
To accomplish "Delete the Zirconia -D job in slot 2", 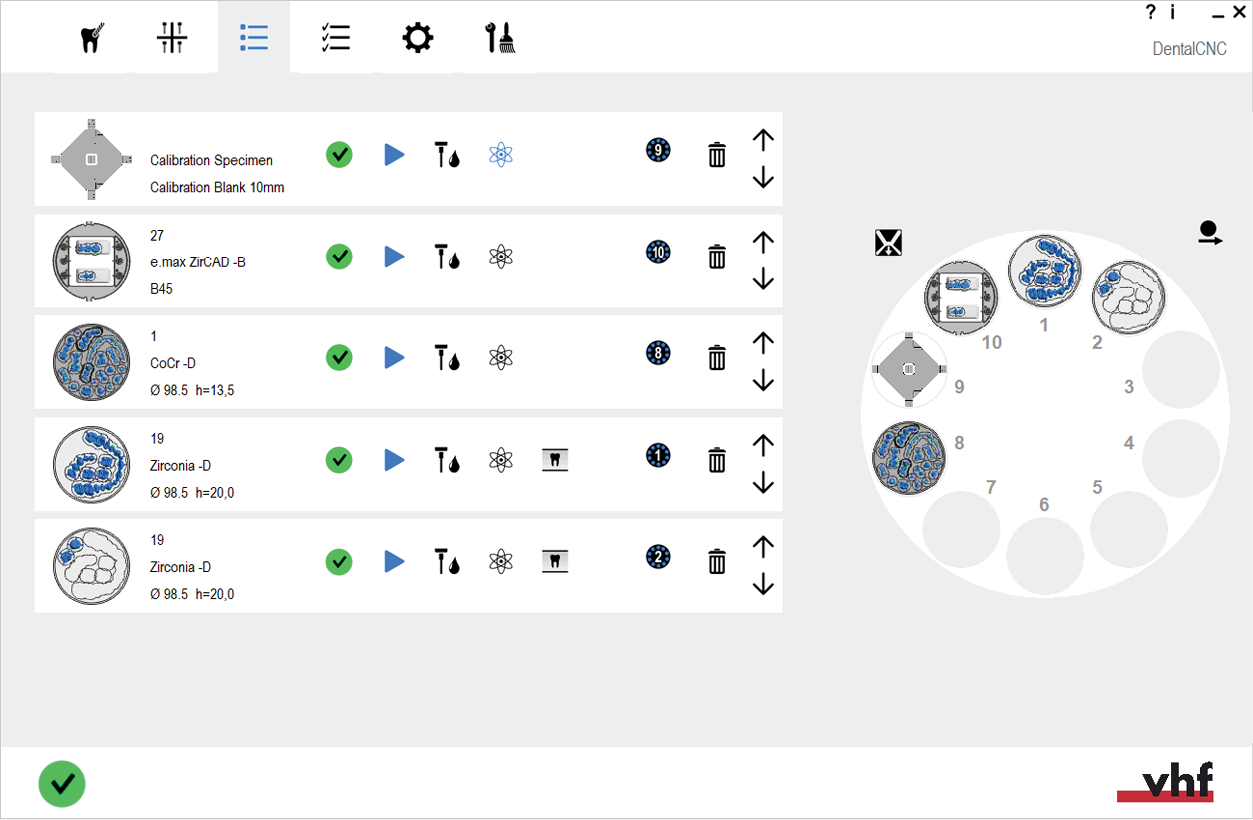I will 717,562.
